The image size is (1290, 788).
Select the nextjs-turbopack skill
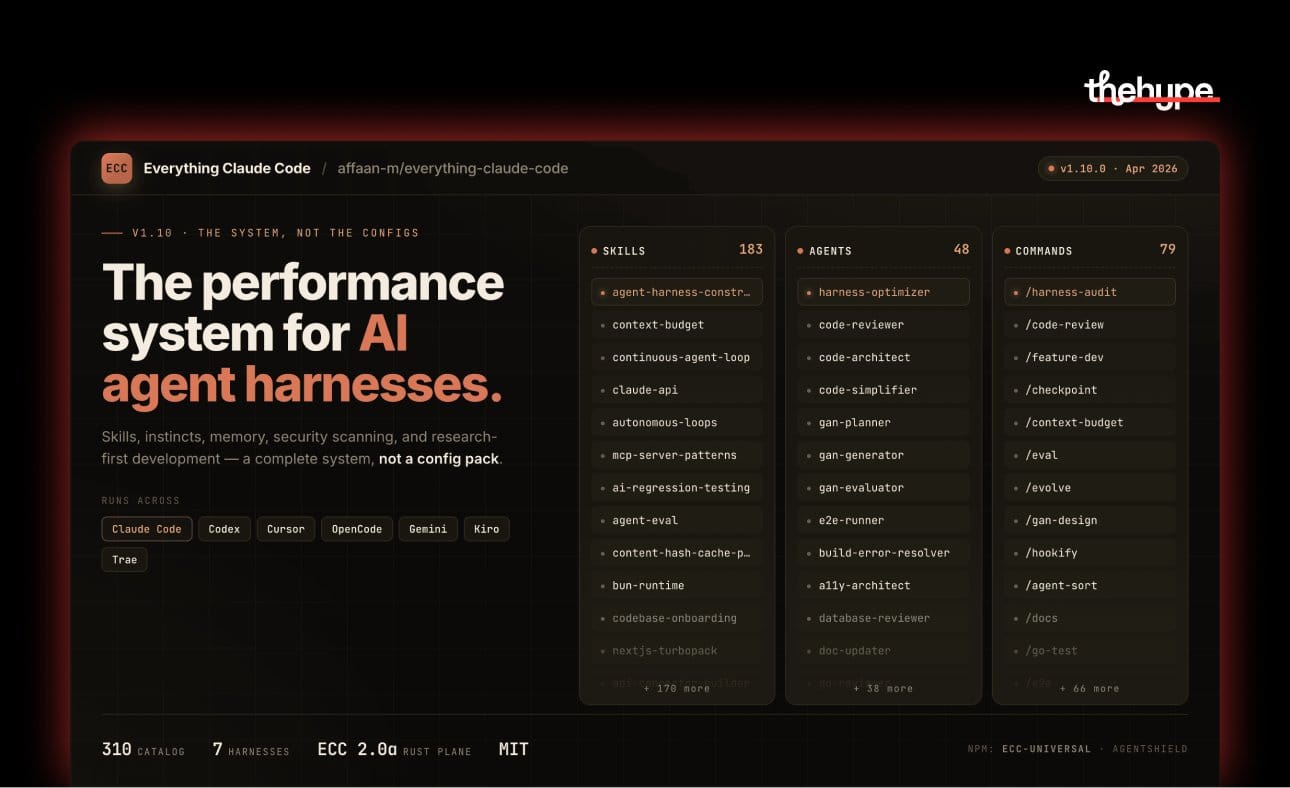[x=677, y=651]
